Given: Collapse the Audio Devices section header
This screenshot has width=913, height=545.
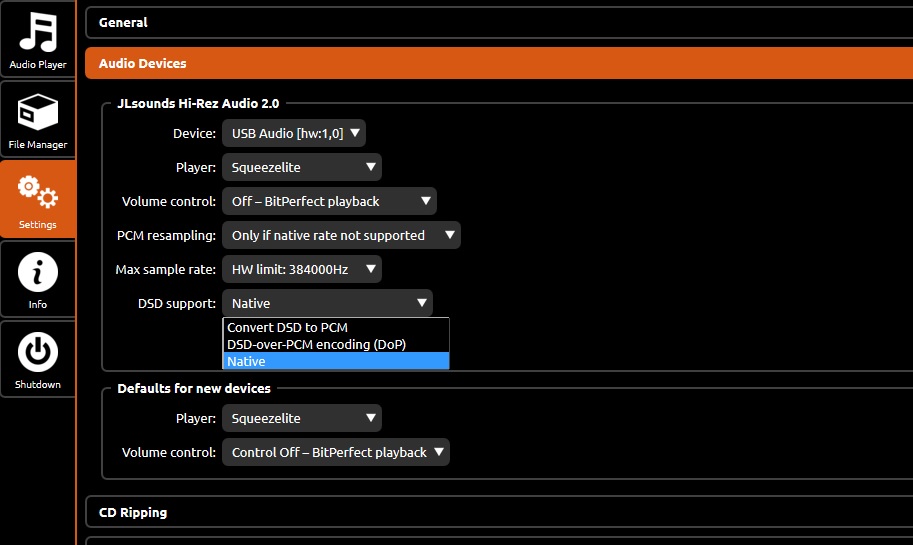Looking at the screenshot, I should tap(499, 63).
